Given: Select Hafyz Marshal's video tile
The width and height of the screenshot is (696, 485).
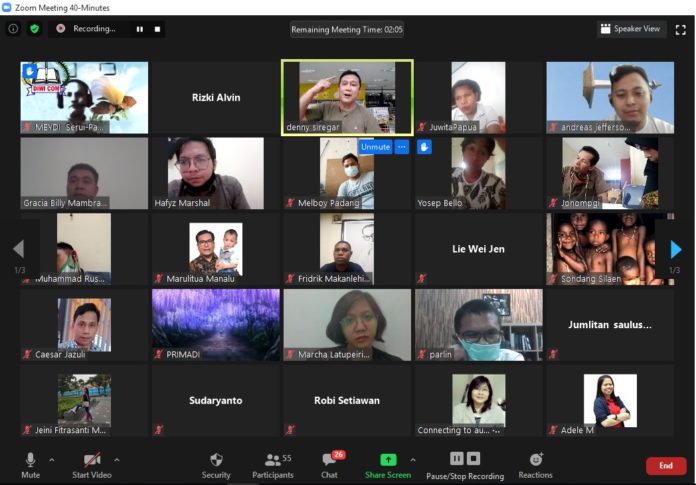Looking at the screenshot, I should click(216, 173).
